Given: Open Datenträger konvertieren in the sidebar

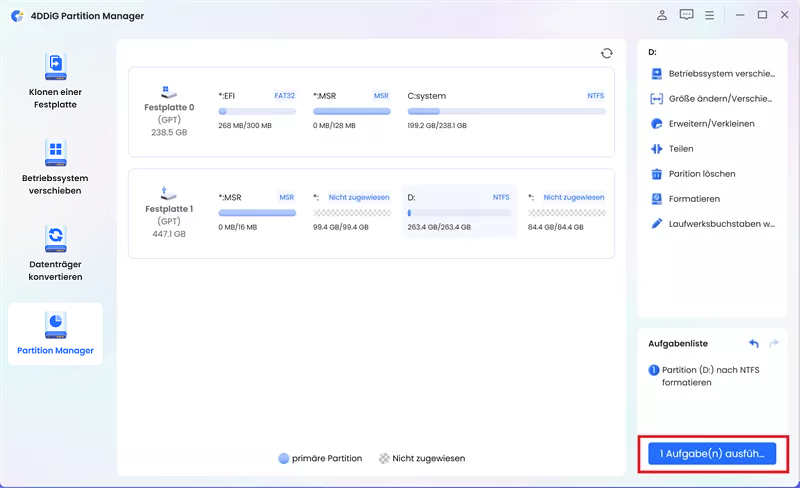Looking at the screenshot, I should tap(55, 253).
